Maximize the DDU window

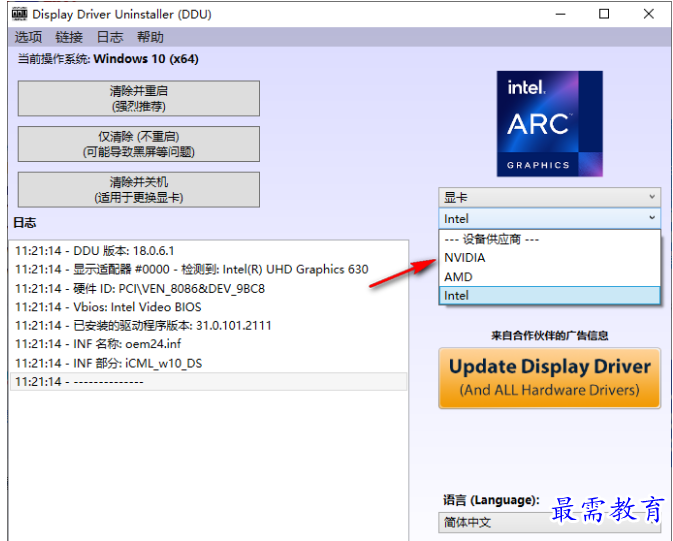604,14
